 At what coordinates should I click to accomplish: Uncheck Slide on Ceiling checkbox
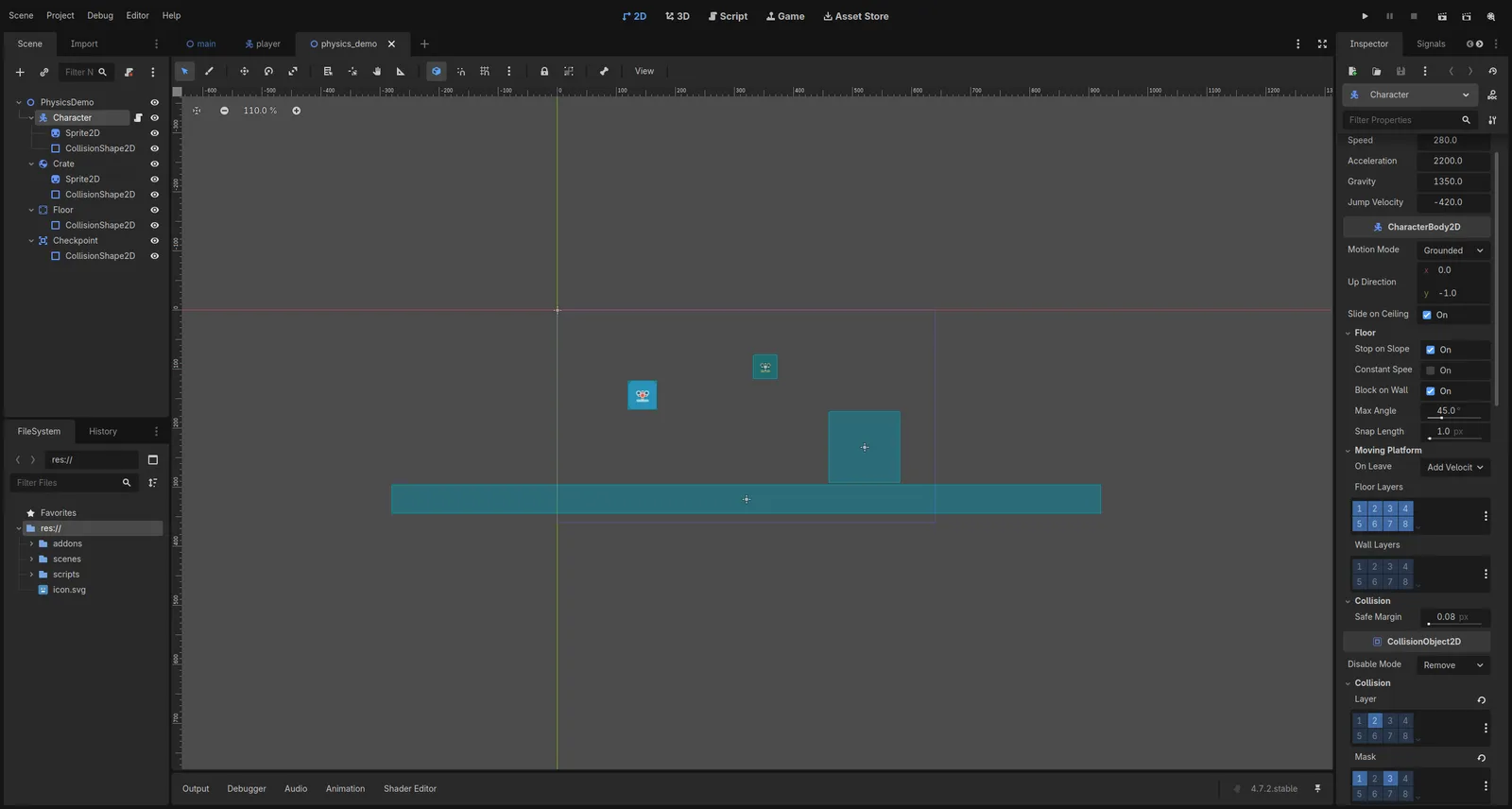pyautogui.click(x=1427, y=315)
